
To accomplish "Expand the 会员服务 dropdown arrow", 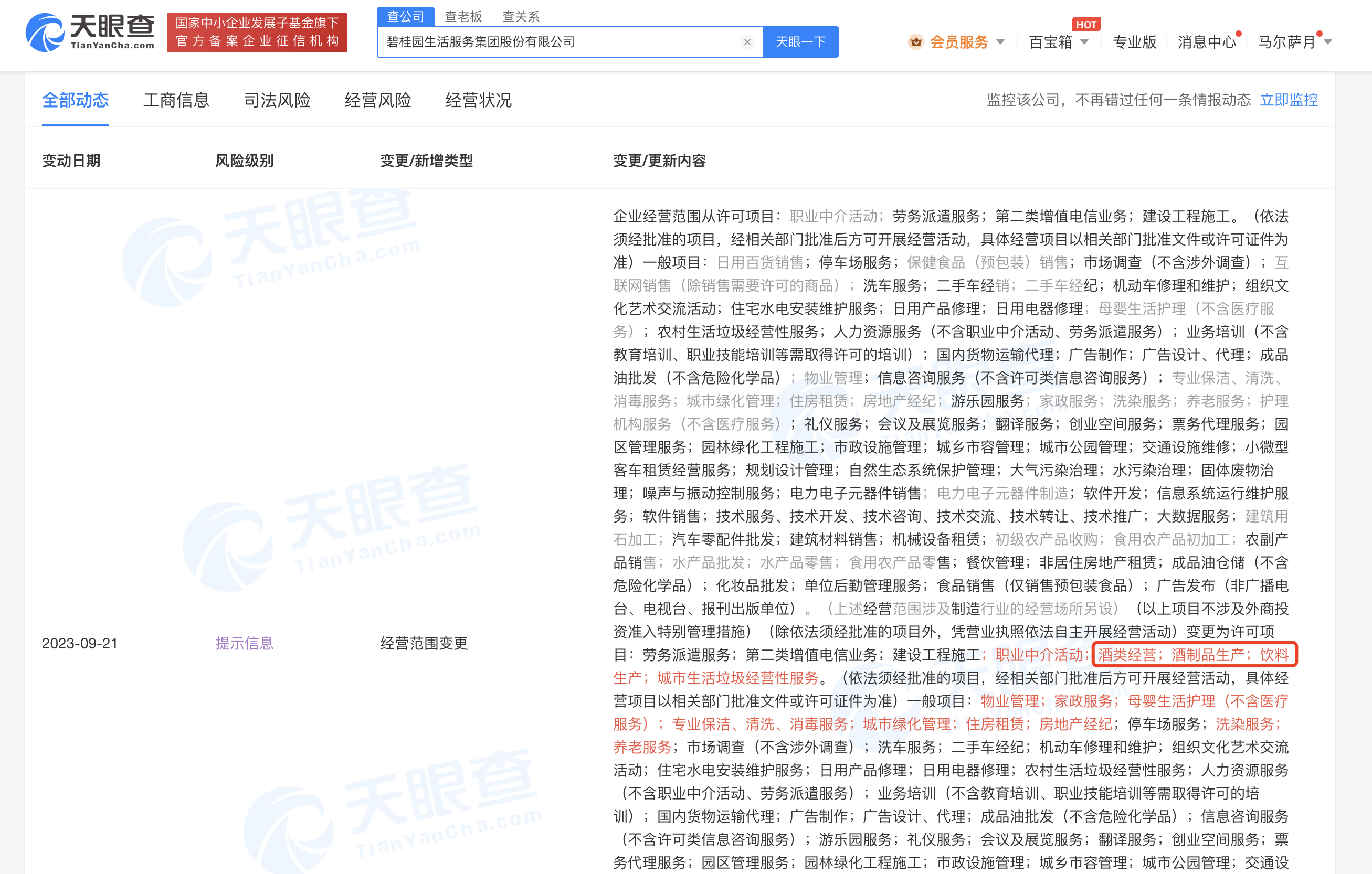I will pyautogui.click(x=1000, y=41).
